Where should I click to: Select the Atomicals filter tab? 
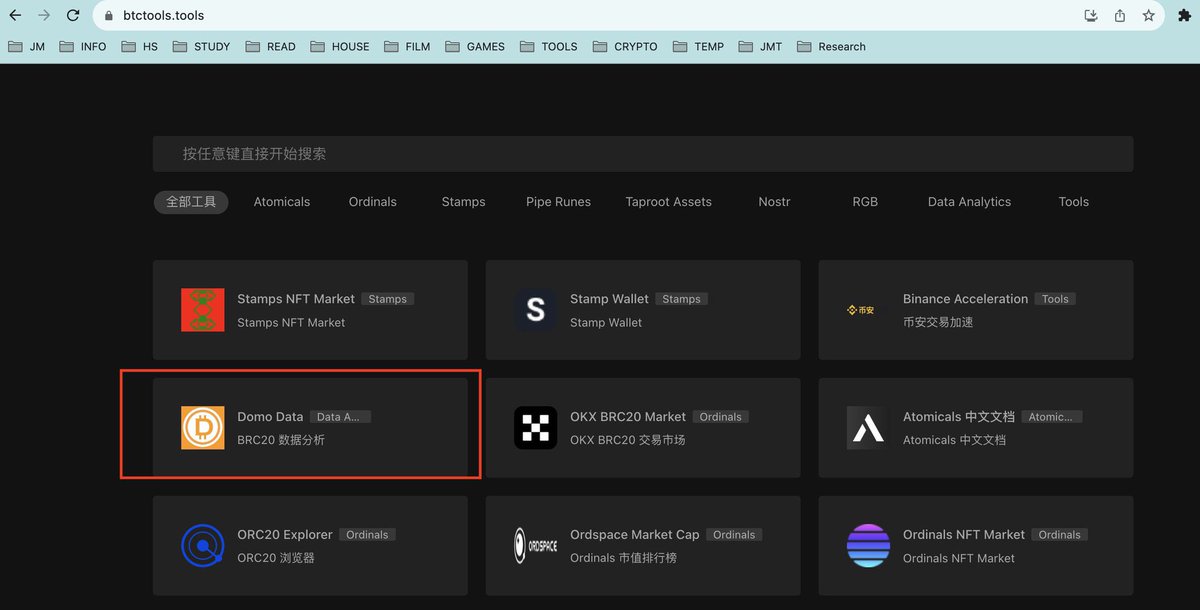coord(282,202)
